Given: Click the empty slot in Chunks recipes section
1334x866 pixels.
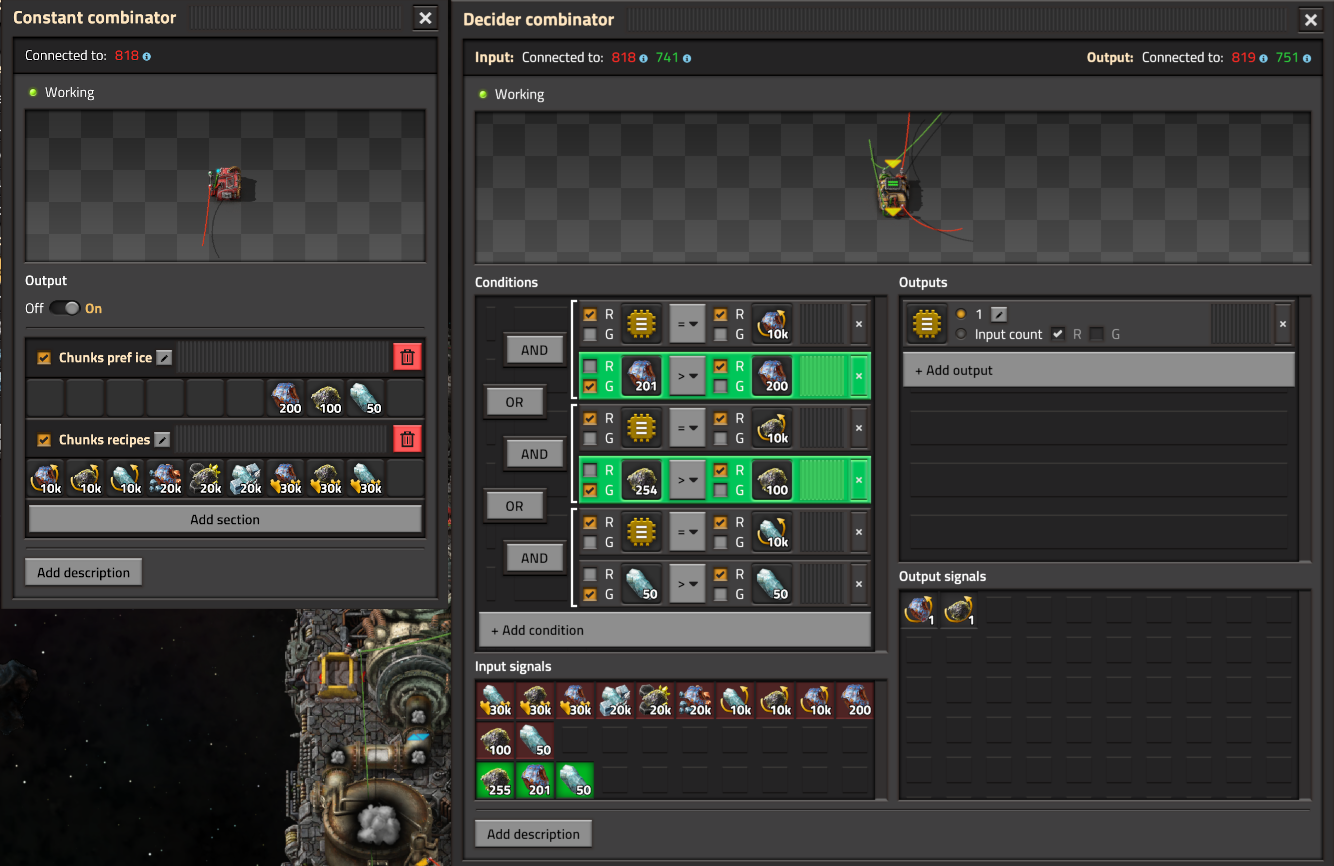Looking at the screenshot, I should click(x=406, y=478).
